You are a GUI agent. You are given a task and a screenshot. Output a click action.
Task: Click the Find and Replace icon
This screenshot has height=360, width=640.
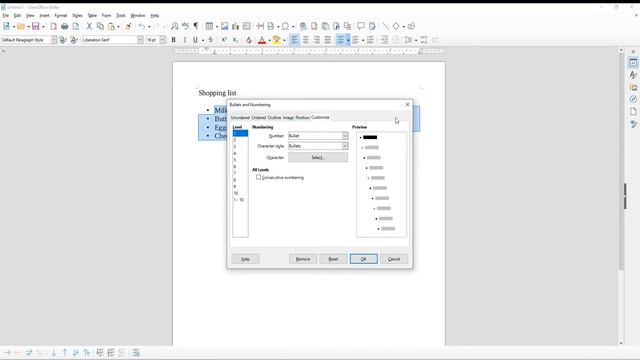click(174, 26)
